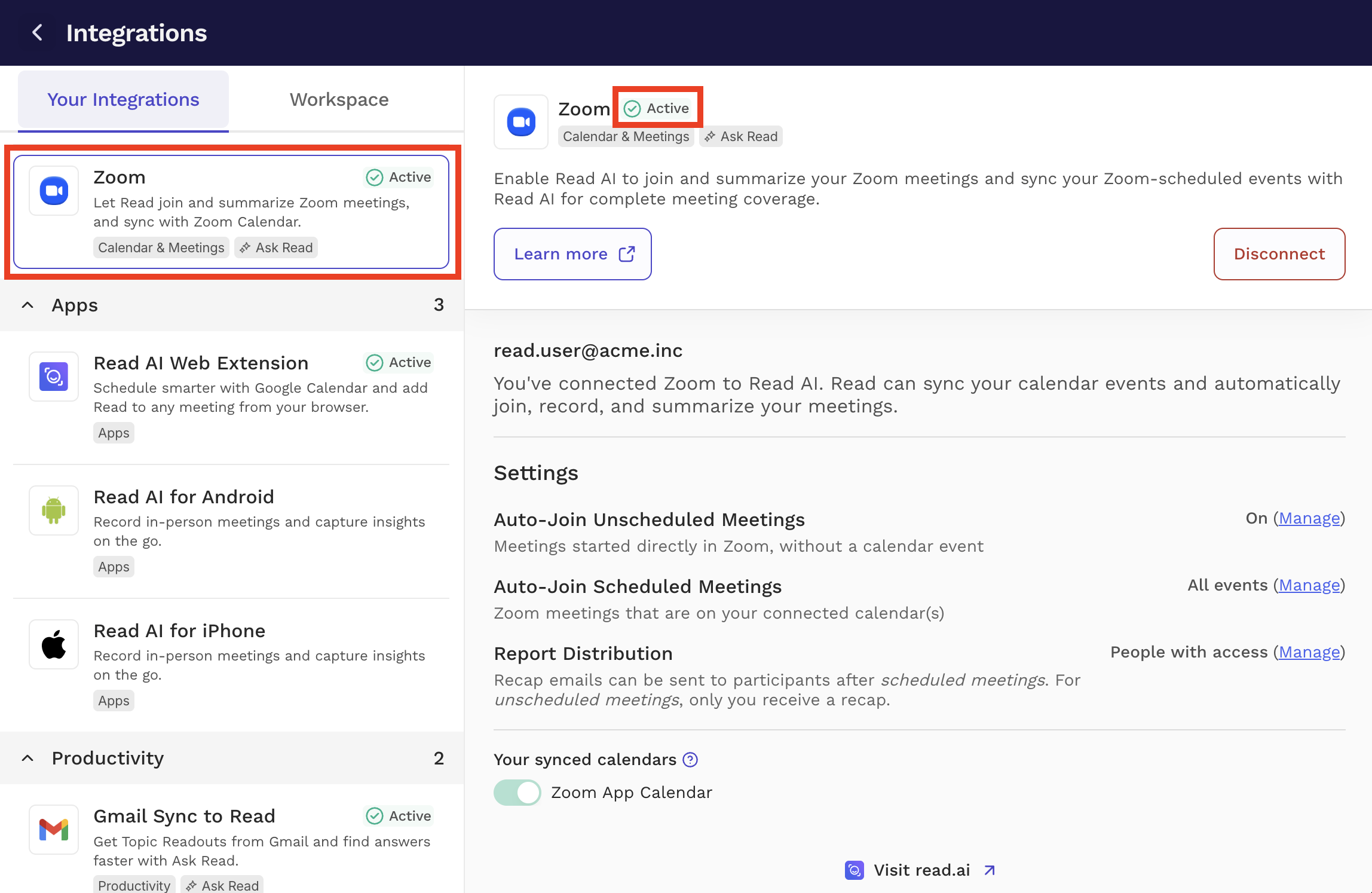Click the Productivity tag under Gmail Sync
Viewport: 1372px width, 893px height.
click(134, 885)
